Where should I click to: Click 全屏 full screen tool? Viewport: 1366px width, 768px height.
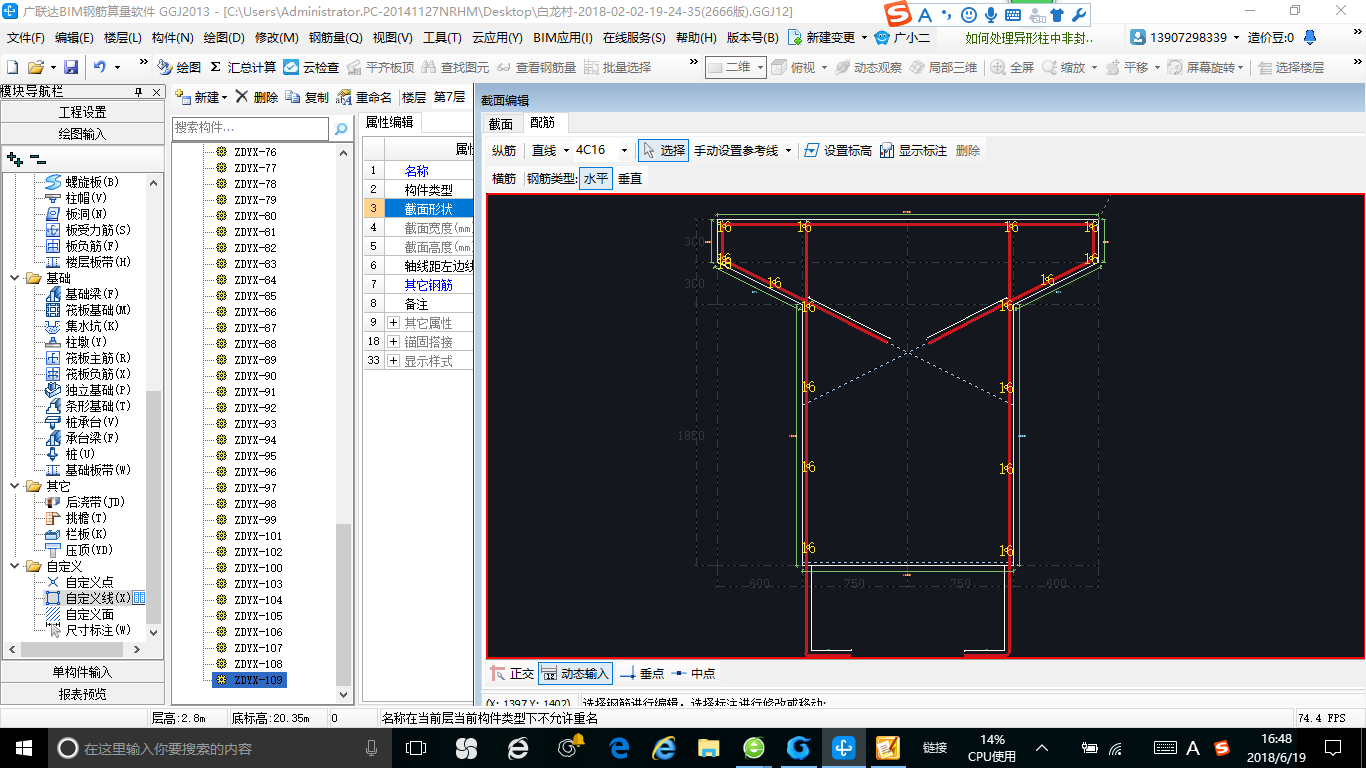click(x=1012, y=67)
